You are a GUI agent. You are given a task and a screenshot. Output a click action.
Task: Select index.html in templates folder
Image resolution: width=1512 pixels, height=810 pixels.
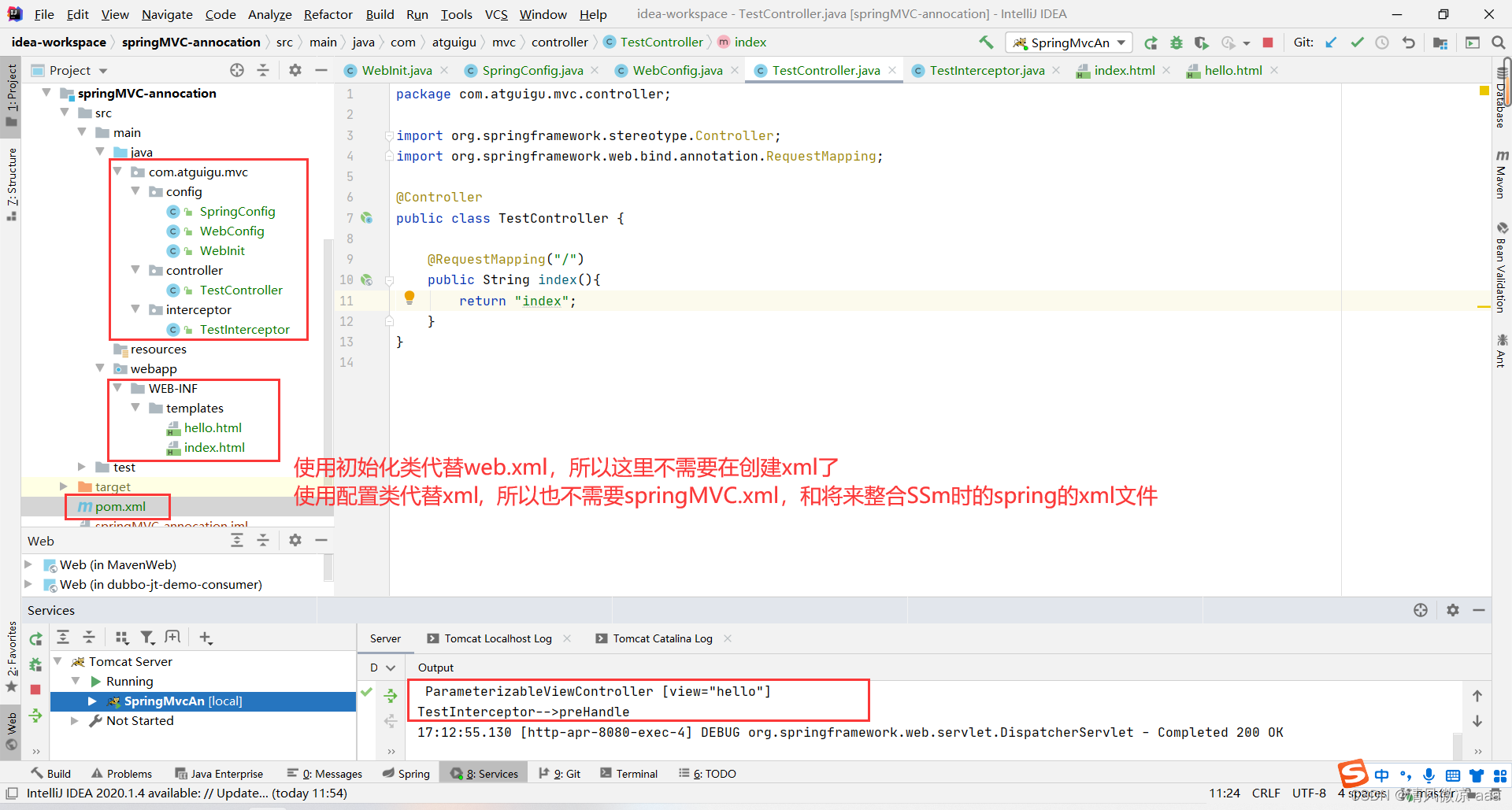pyautogui.click(x=214, y=447)
